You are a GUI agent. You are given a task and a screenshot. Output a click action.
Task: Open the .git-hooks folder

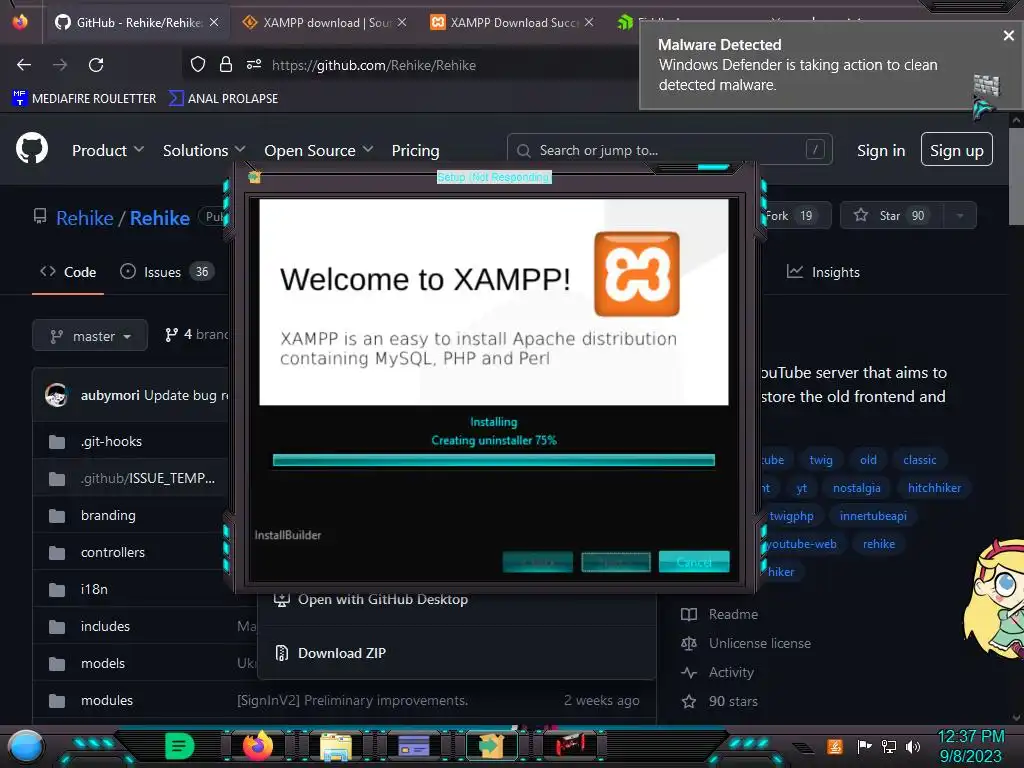coord(111,441)
